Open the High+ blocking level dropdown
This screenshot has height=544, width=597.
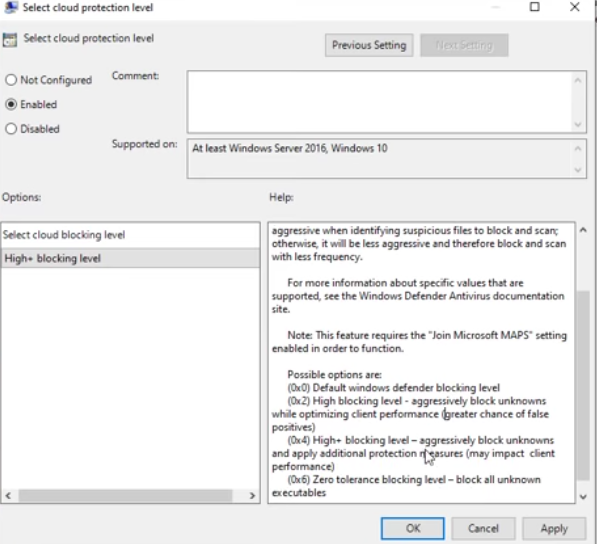[x=131, y=258]
